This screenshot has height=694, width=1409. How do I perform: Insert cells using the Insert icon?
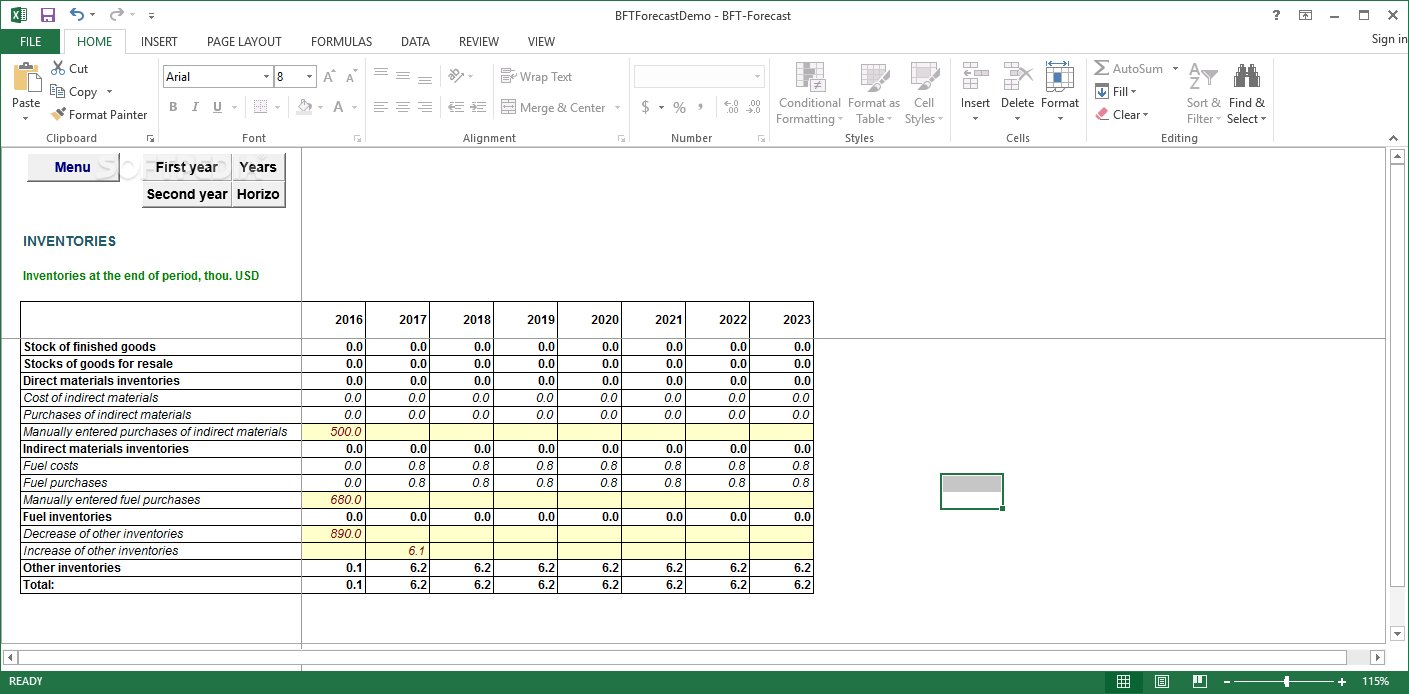975,76
